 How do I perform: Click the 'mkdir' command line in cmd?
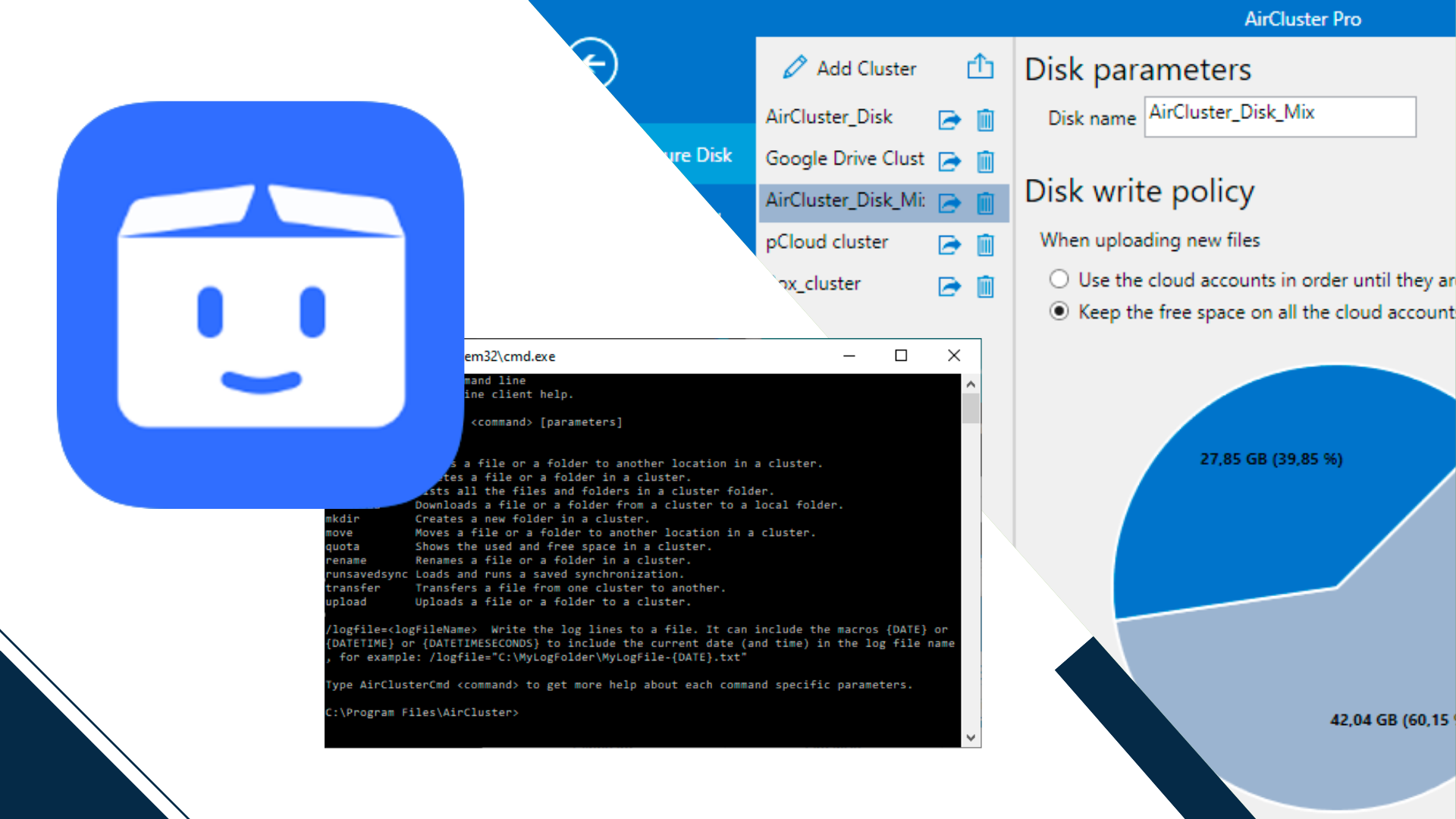[x=488, y=519]
